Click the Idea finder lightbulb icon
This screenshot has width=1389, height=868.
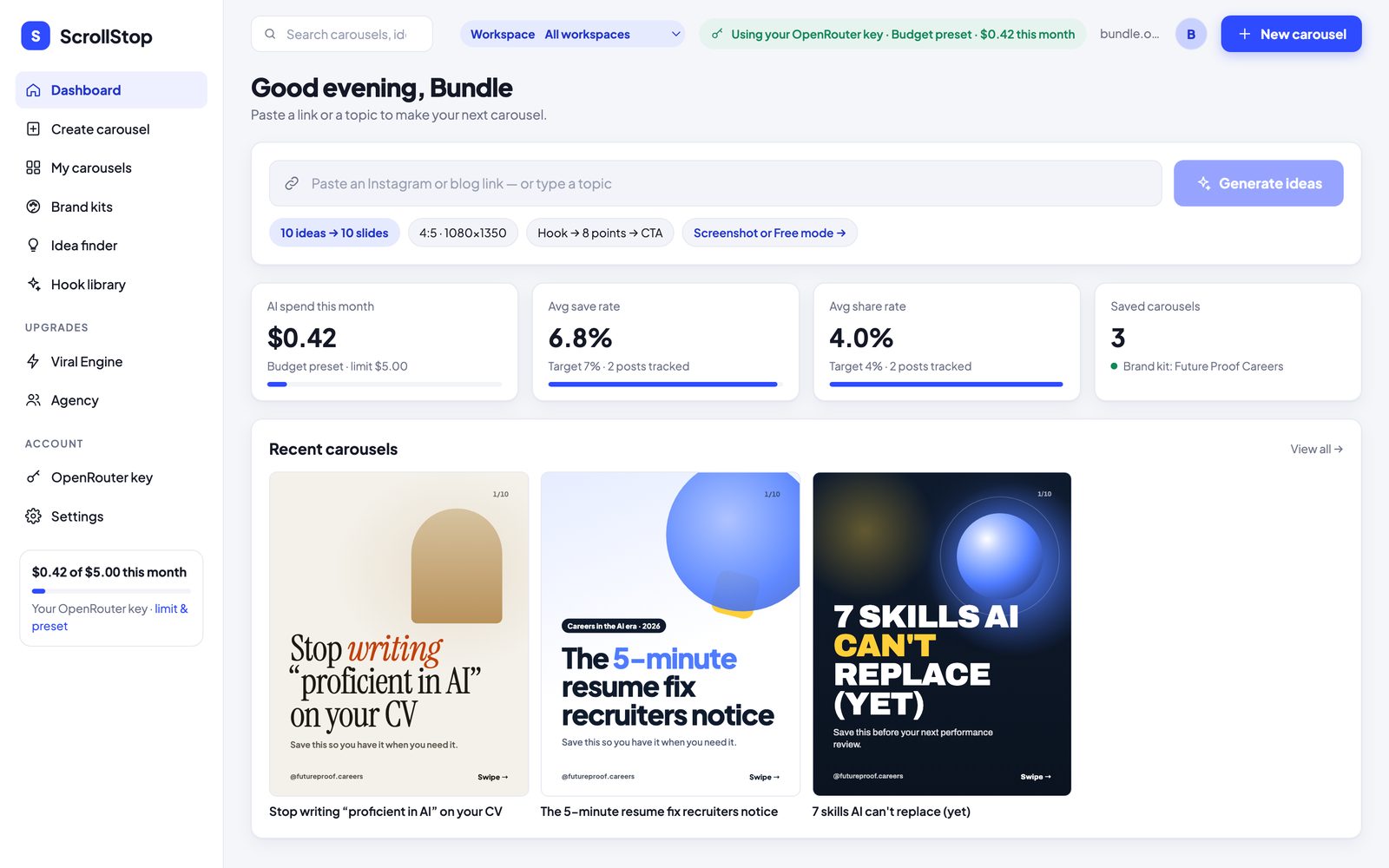[33, 245]
